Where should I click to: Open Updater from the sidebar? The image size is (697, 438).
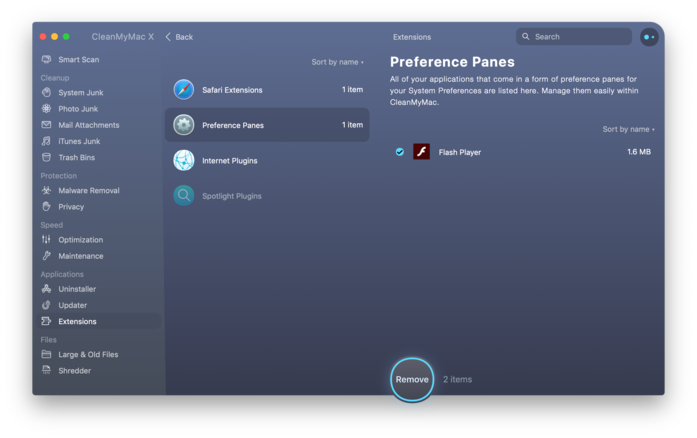click(x=72, y=305)
